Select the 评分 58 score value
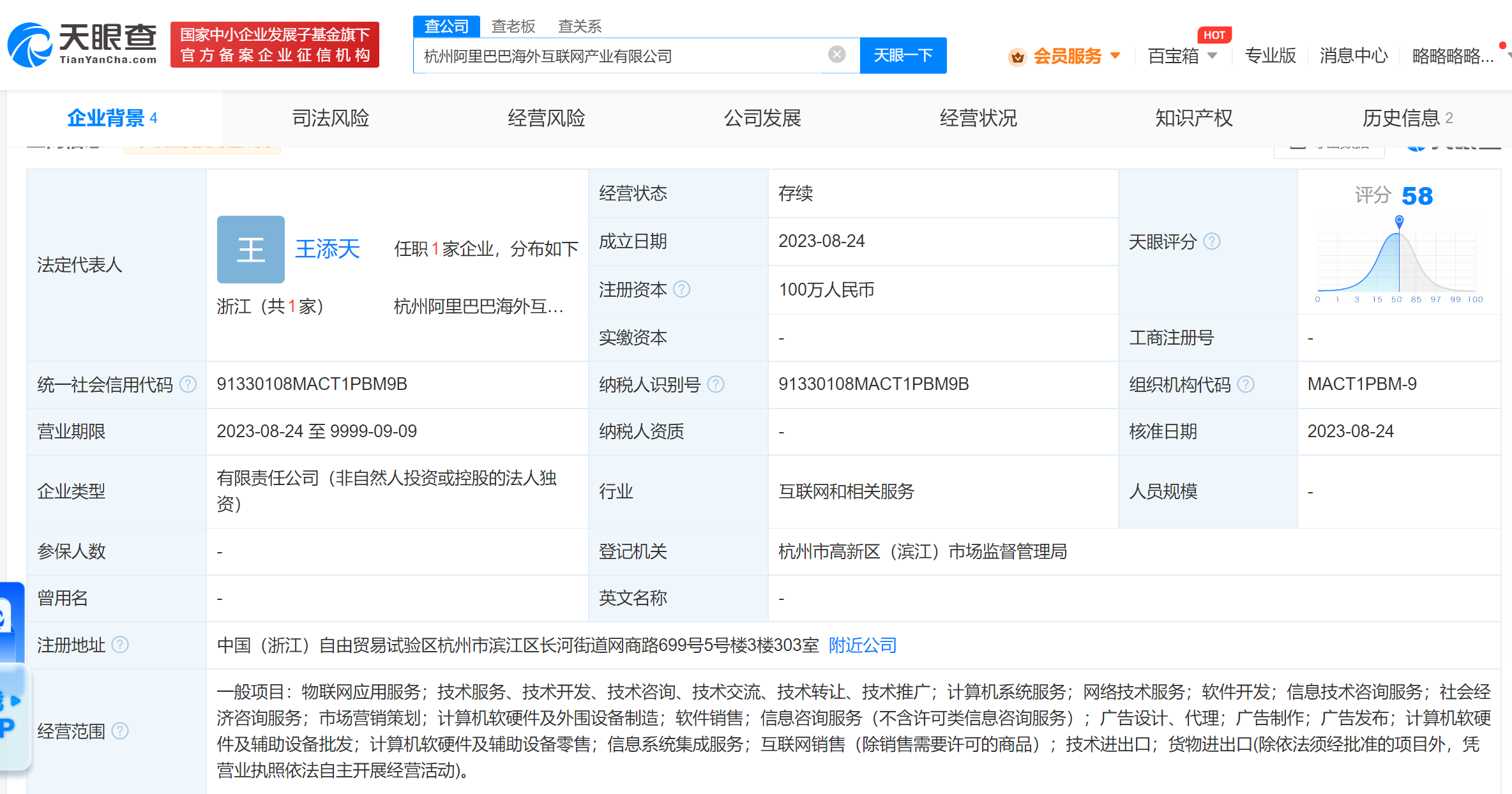Viewport: 1512px width, 794px height. (1394, 195)
